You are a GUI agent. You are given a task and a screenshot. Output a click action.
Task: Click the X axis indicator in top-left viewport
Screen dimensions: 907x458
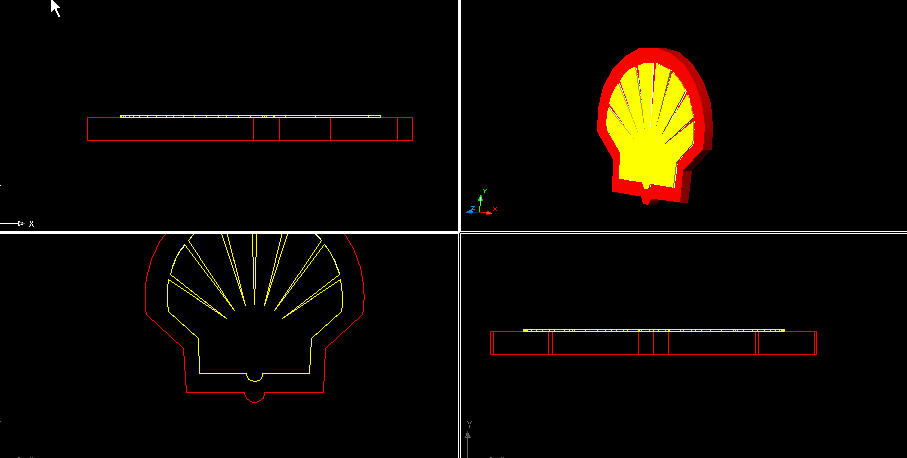tap(17, 224)
